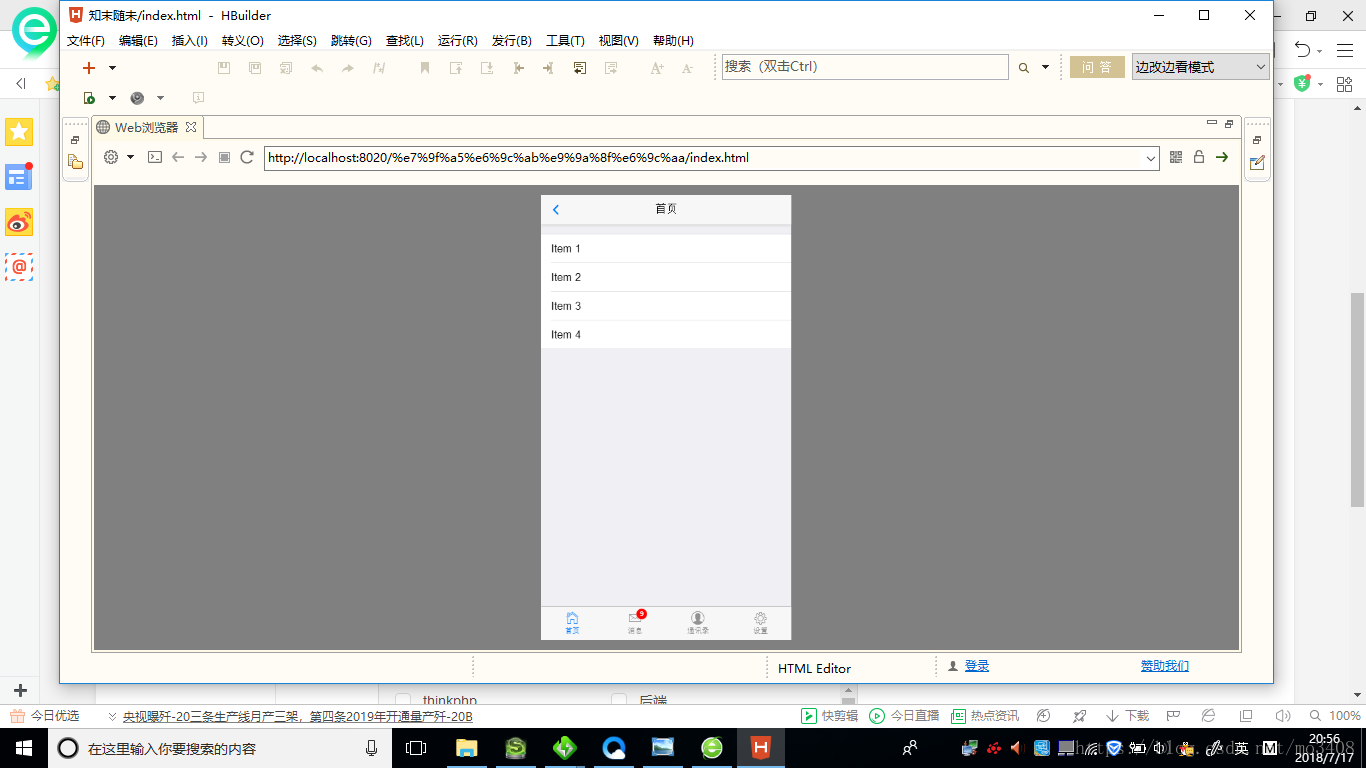
Task: Select Item 4 in the preview list
Action: point(666,335)
